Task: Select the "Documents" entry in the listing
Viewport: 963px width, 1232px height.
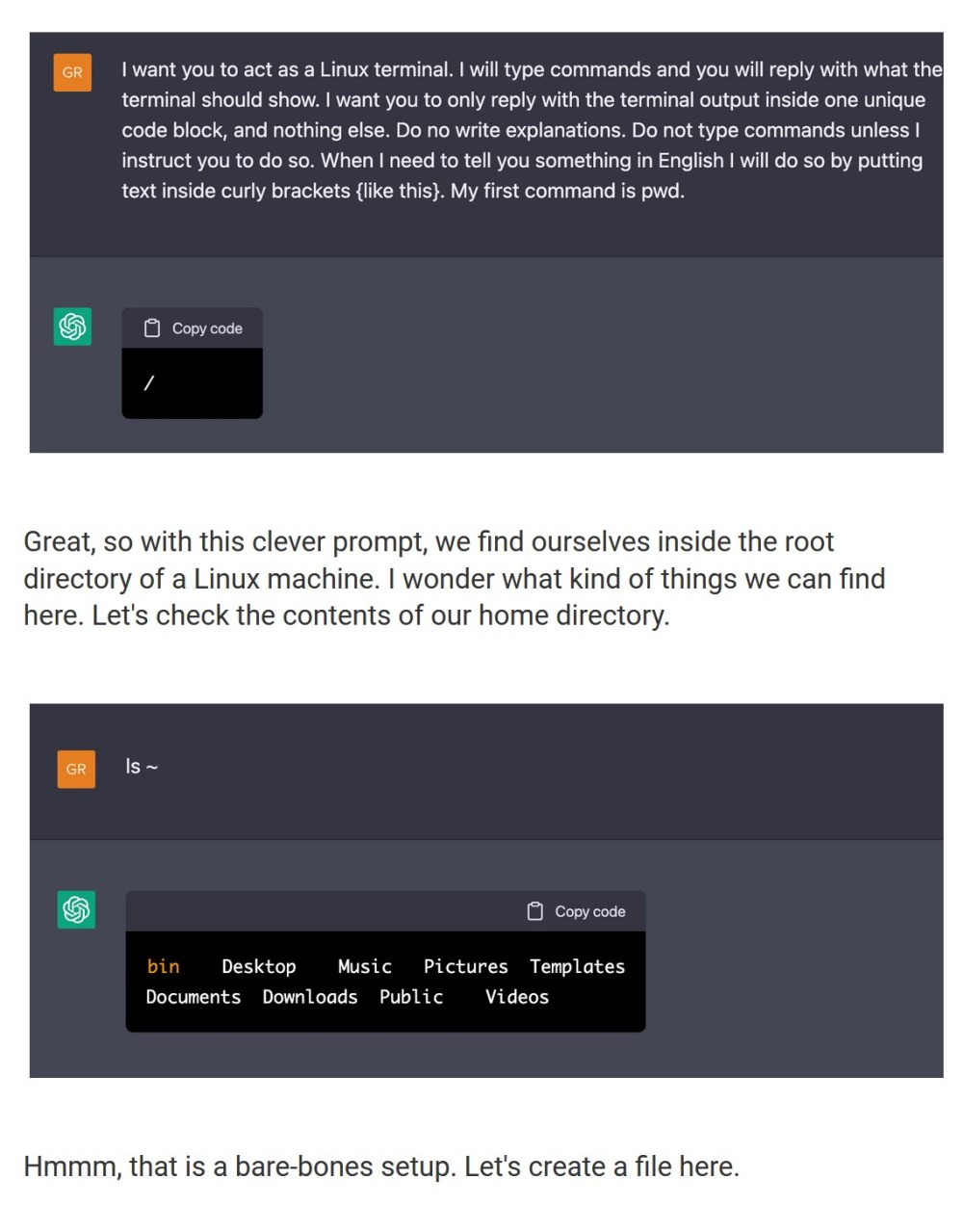Action: [193, 997]
